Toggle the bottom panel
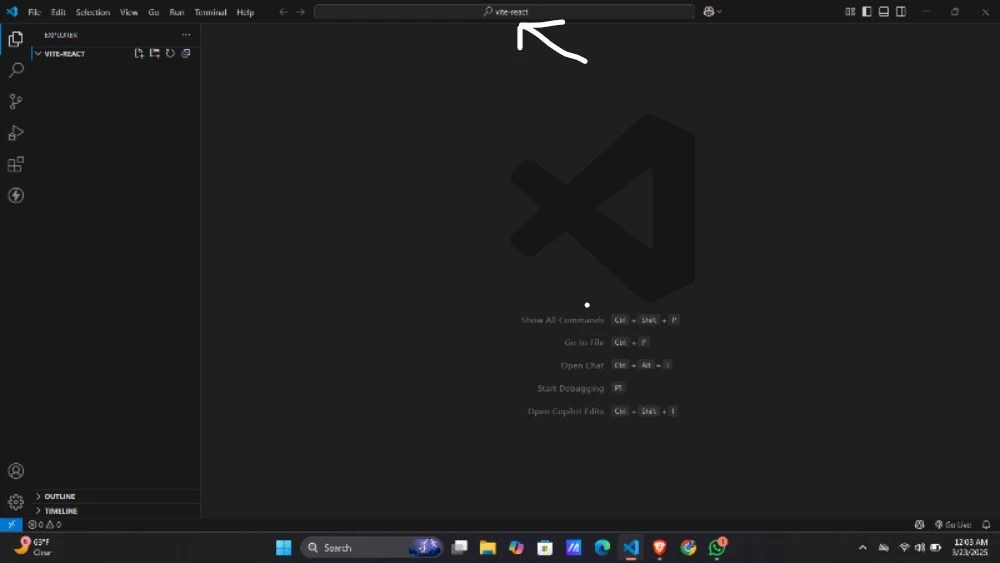This screenshot has height=563, width=1000. tap(884, 11)
